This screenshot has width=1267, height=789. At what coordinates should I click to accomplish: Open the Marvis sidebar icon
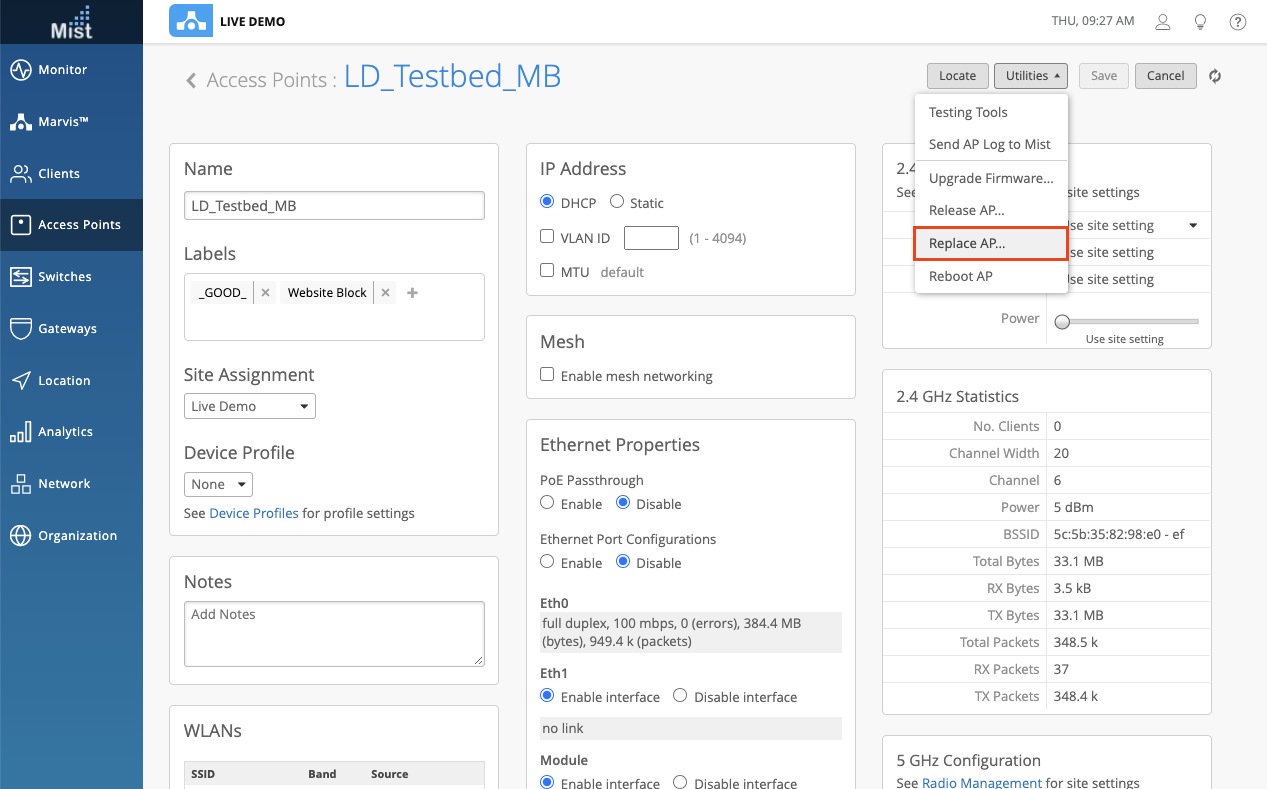click(x=21, y=122)
